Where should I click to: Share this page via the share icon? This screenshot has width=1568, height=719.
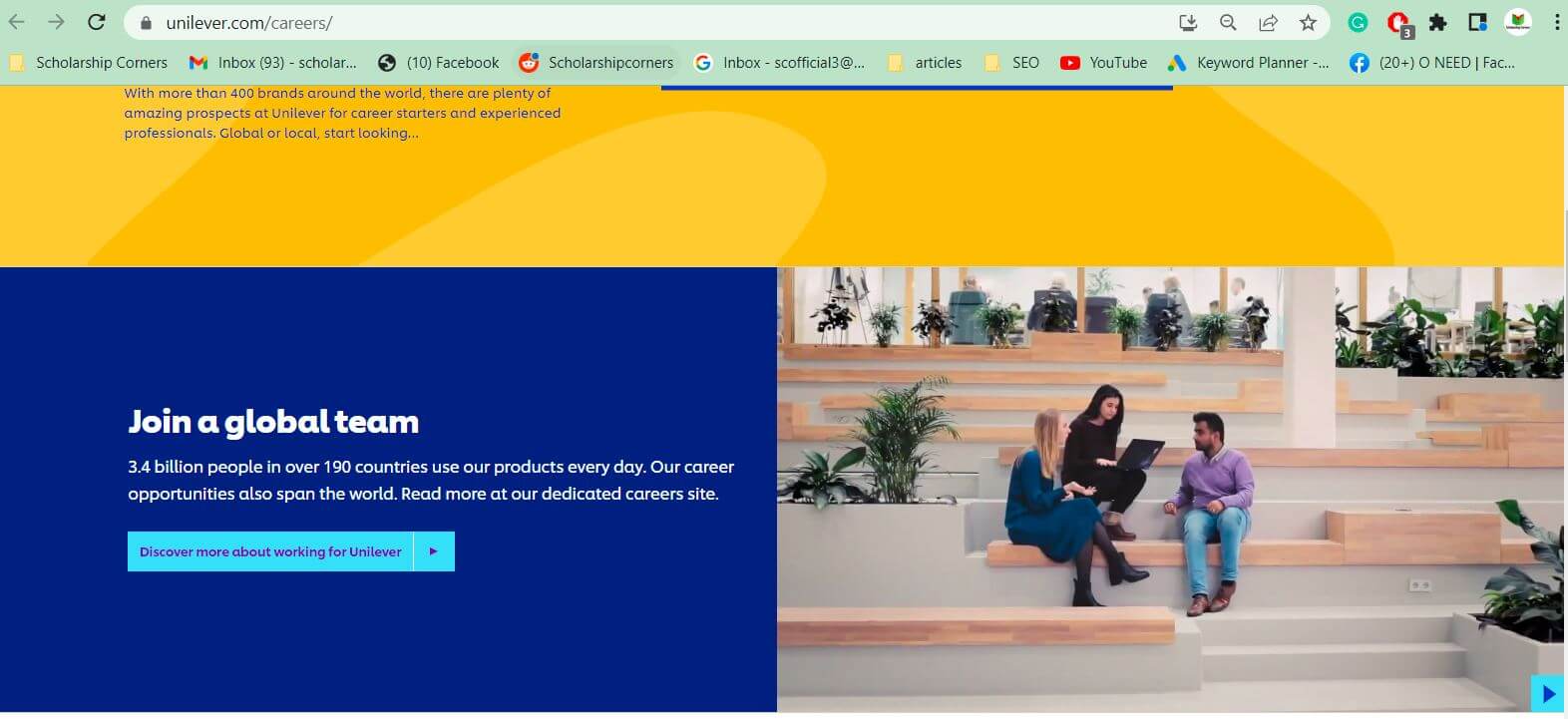(1268, 23)
